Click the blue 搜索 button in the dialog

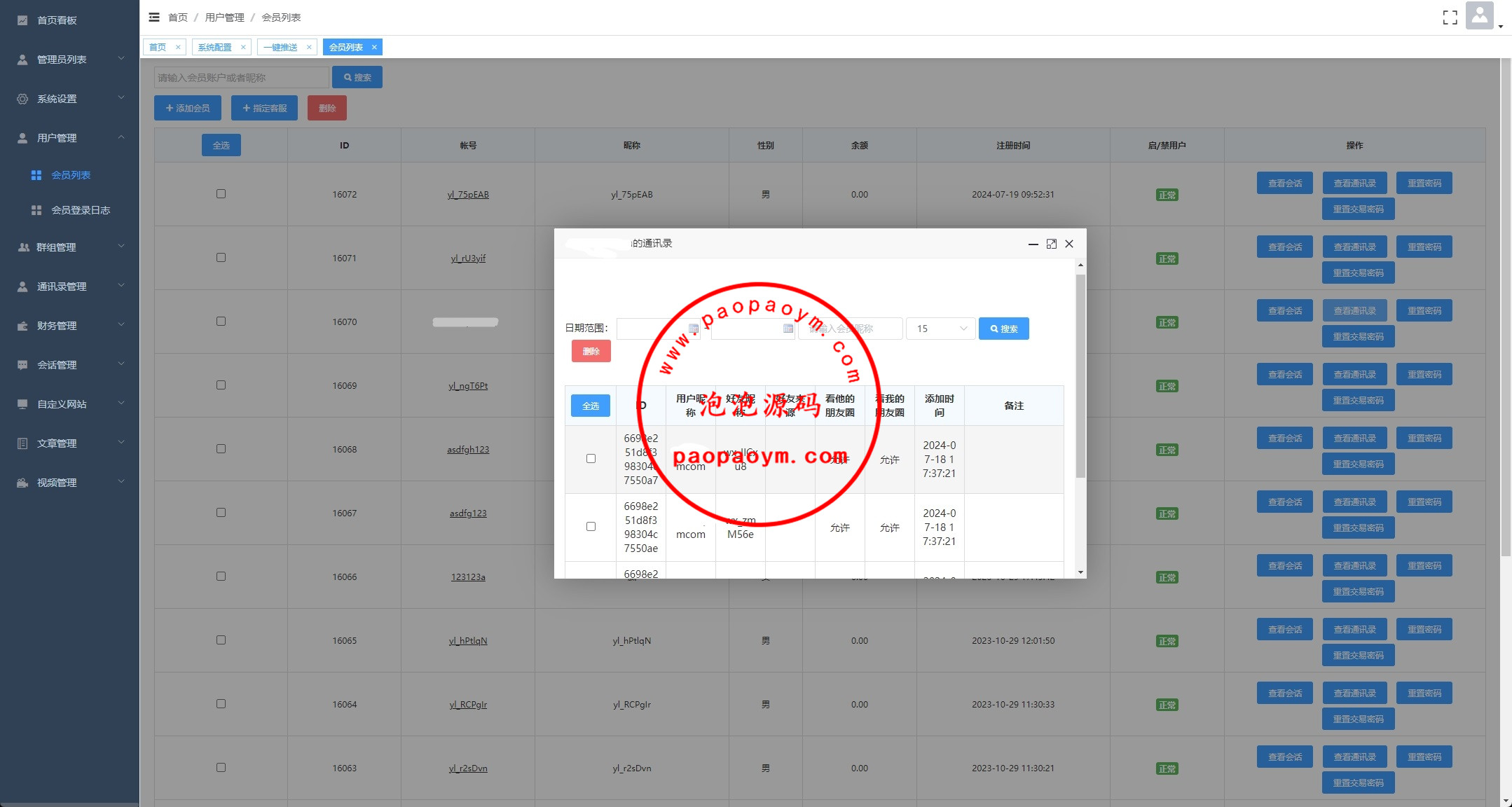coord(1003,329)
